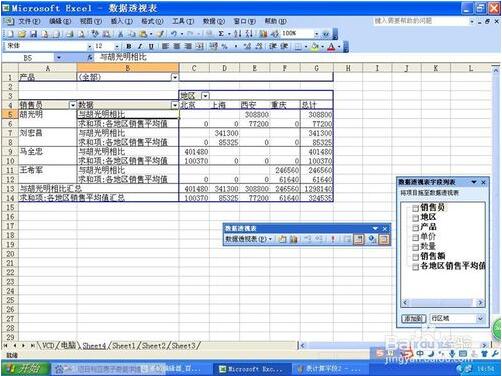
Task: Sort descending with the Z-A icon
Action: tap(249, 34)
